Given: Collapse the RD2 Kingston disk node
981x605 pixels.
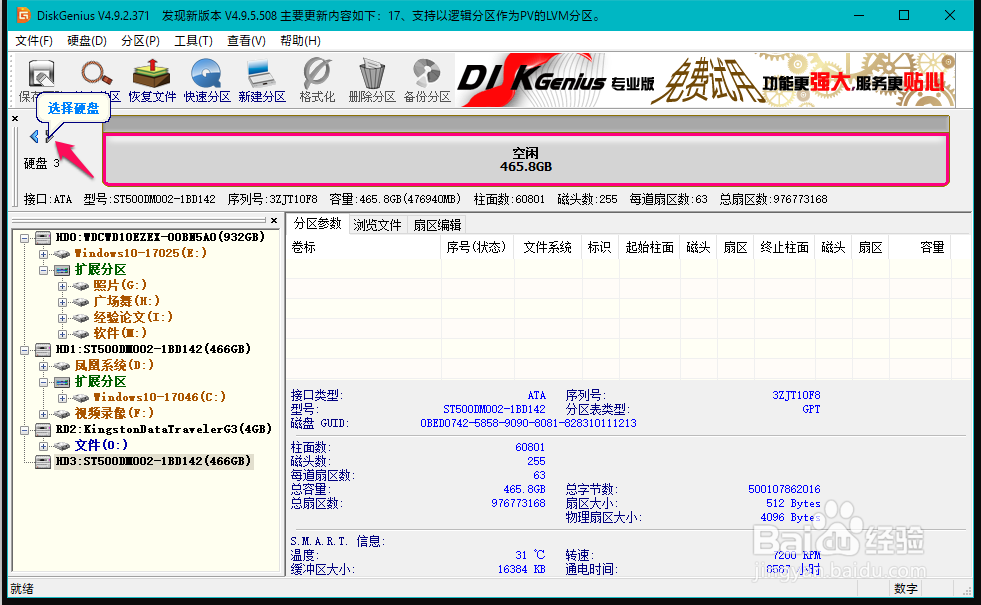Looking at the screenshot, I should [x=24, y=430].
